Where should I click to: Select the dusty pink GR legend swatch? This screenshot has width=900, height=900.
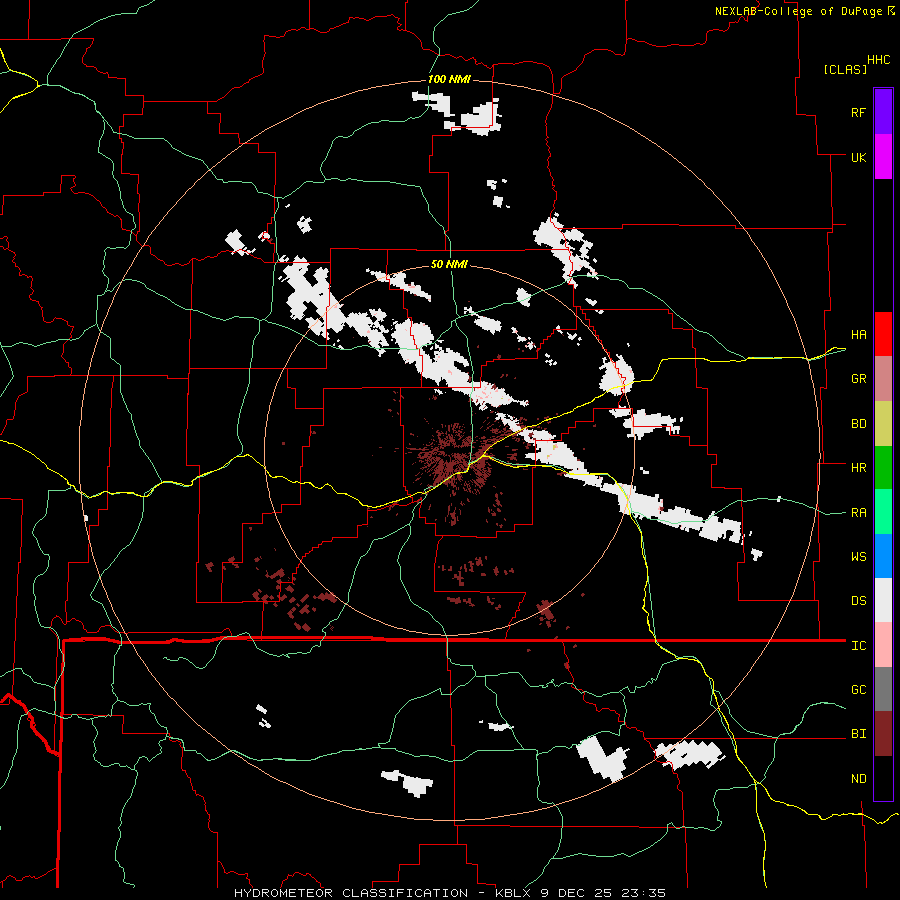(x=883, y=379)
